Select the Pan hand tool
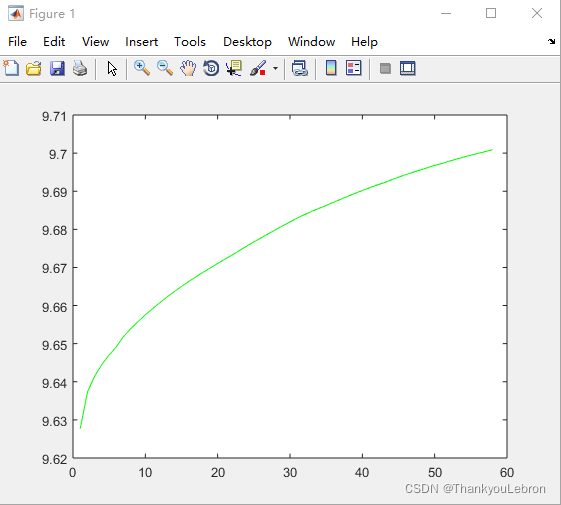This screenshot has width=561, height=505. click(x=188, y=68)
